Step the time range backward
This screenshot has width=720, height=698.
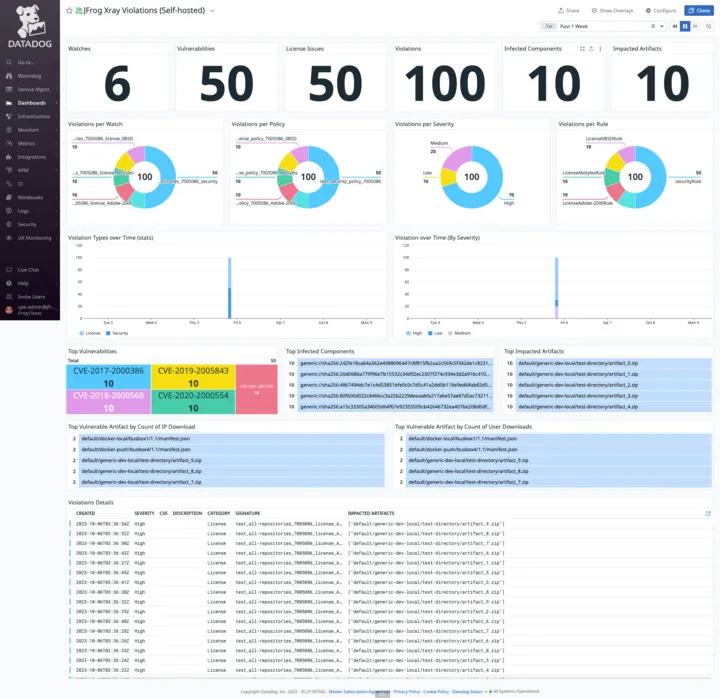pyautogui.click(x=675, y=26)
